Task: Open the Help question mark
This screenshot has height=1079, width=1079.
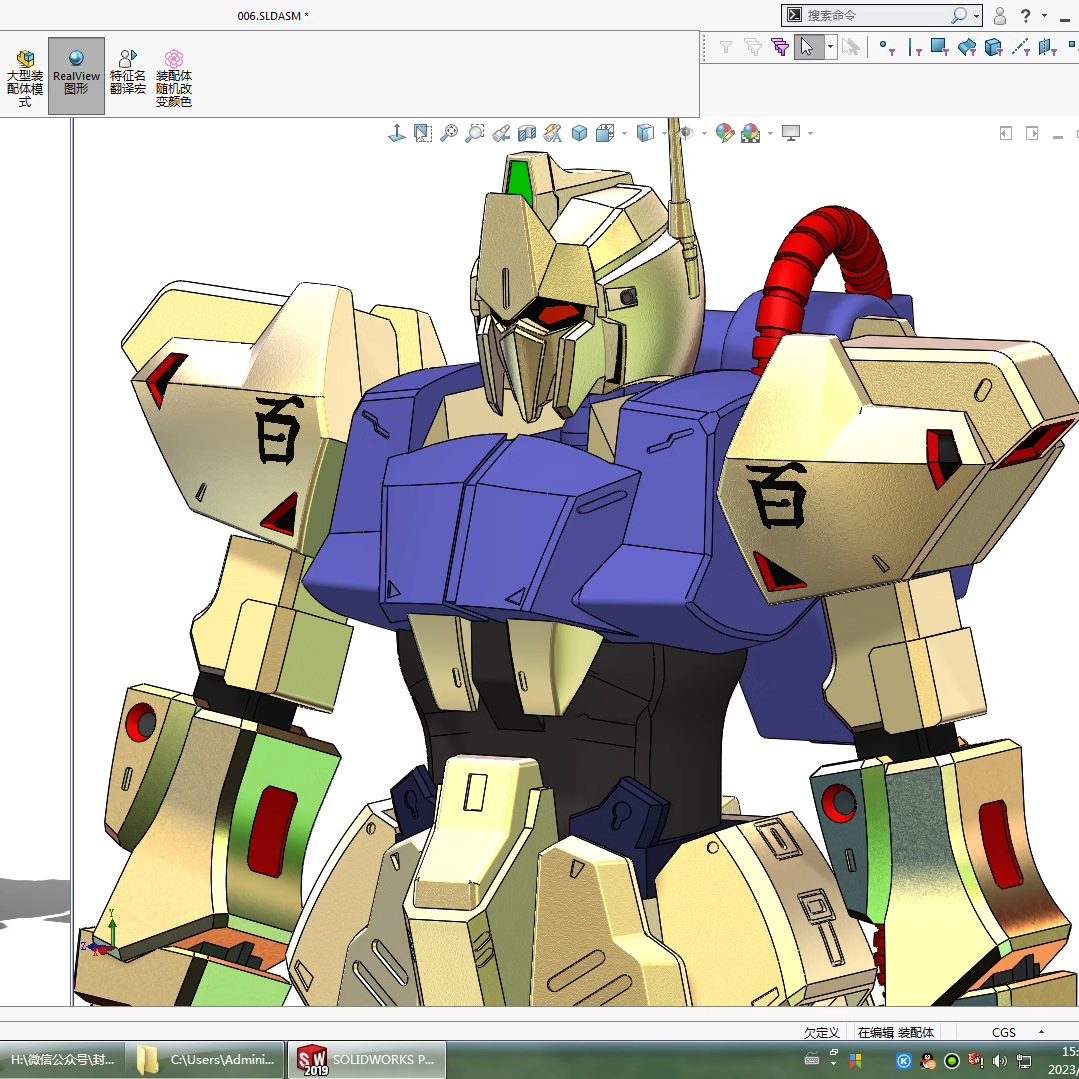Action: tap(1026, 15)
